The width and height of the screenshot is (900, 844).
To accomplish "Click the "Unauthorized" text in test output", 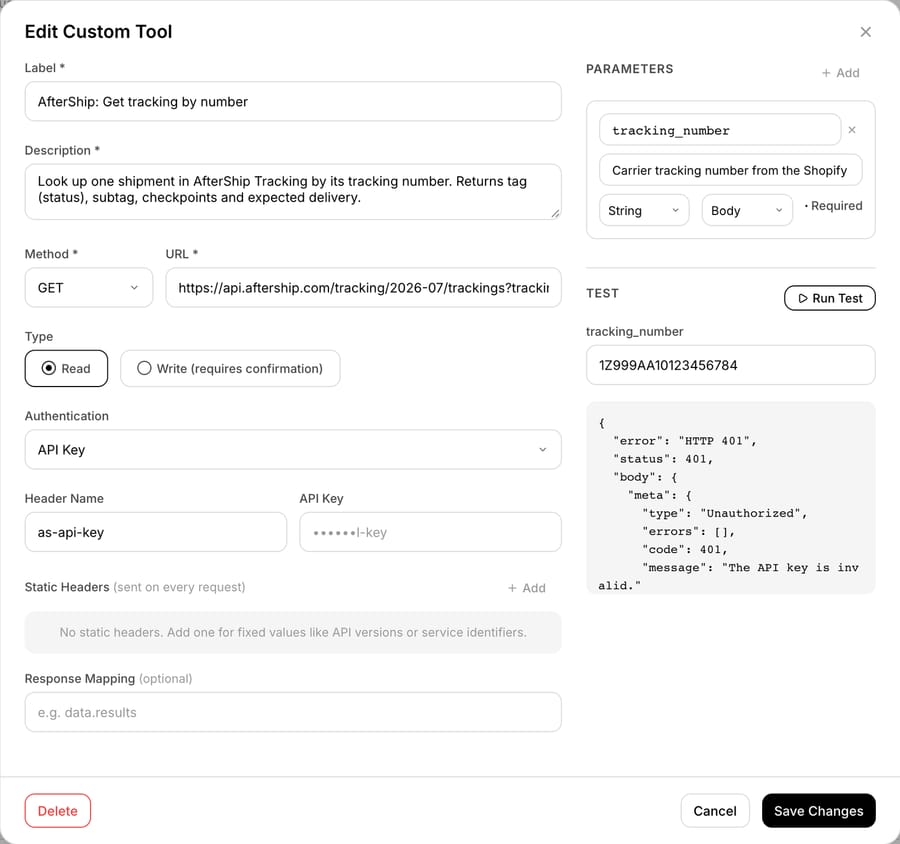I will click(752, 513).
